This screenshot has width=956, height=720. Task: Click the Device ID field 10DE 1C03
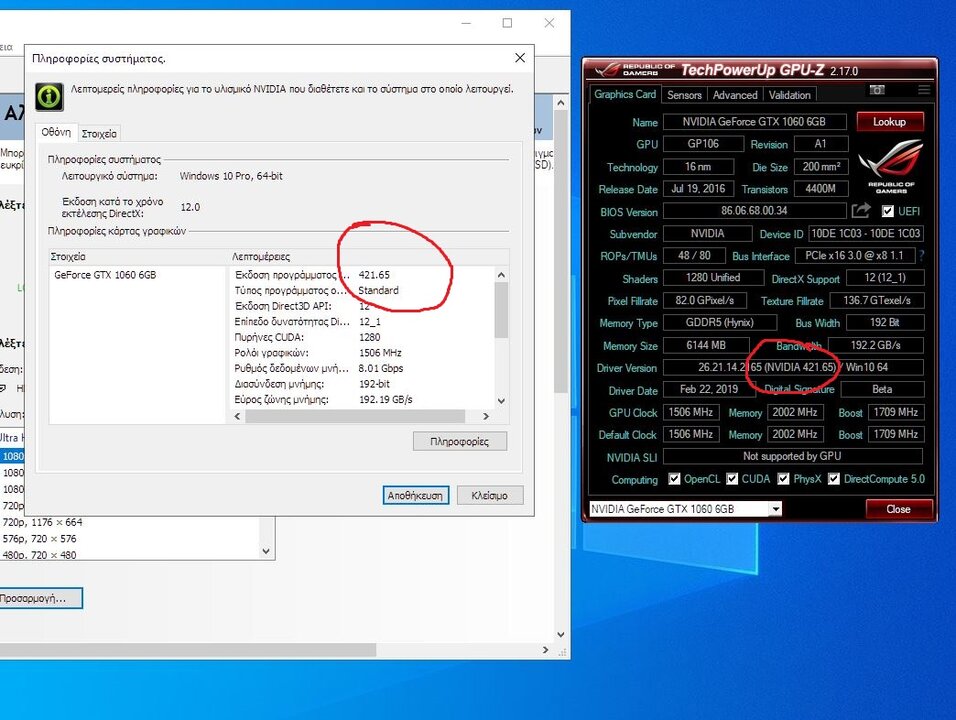(x=865, y=233)
